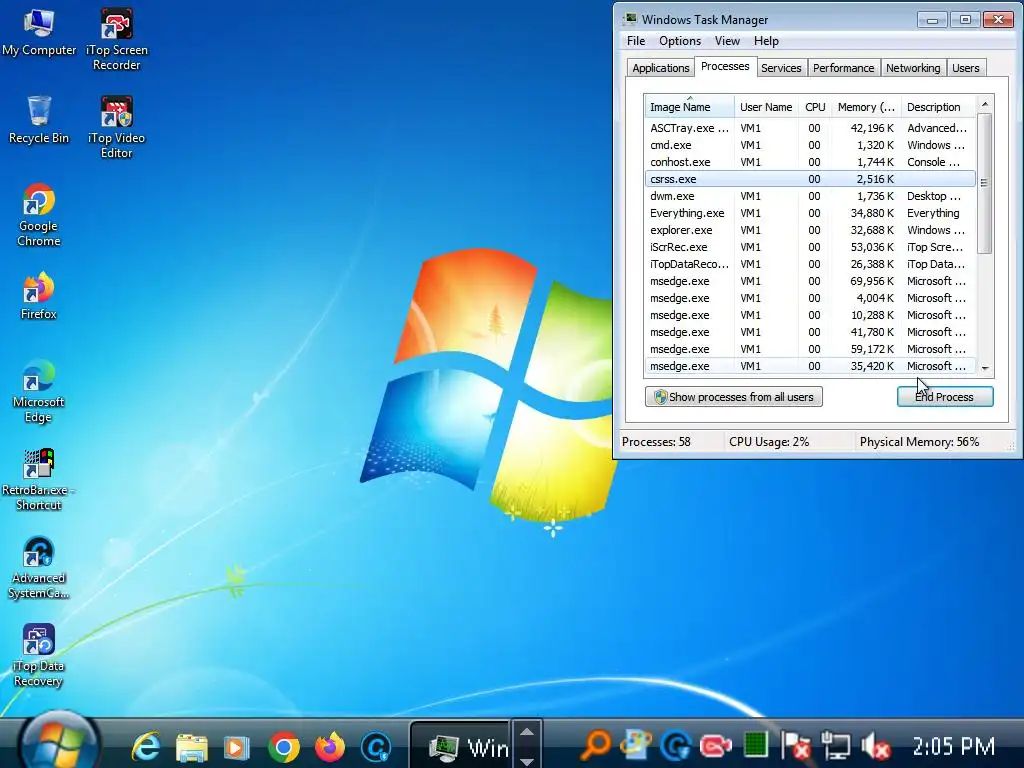
Task: Click the process list scroll-up arrow
Action: [985, 104]
